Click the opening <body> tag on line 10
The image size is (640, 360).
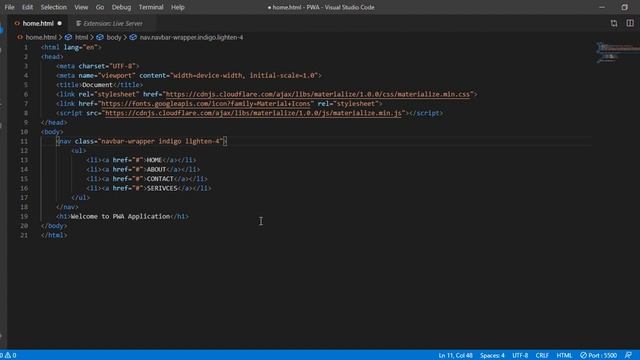(x=52, y=132)
